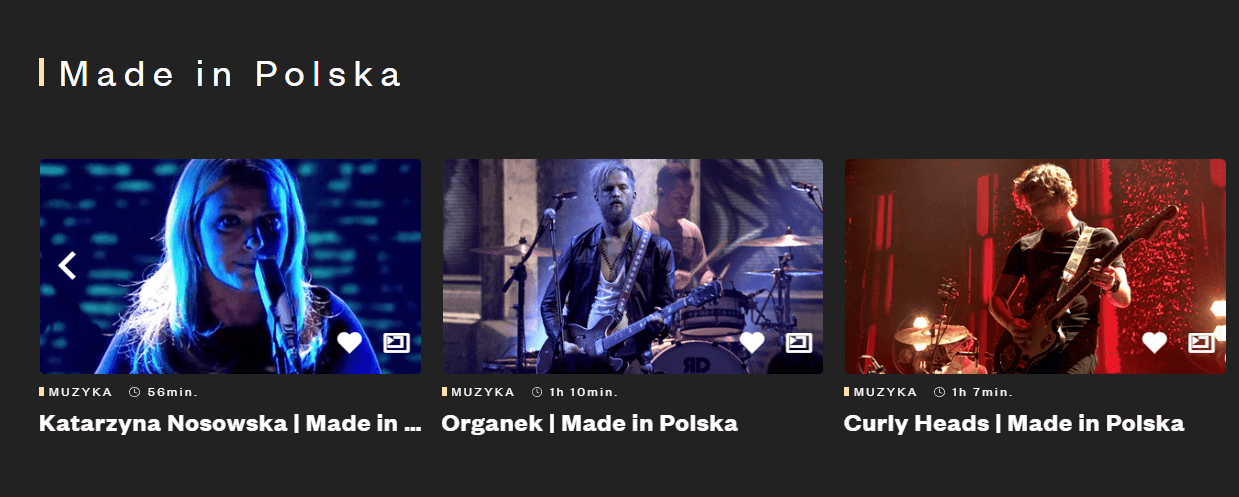Viewport: 1239px width, 497px height.
Task: Like the Organek concert with heart icon
Action: coord(752,343)
